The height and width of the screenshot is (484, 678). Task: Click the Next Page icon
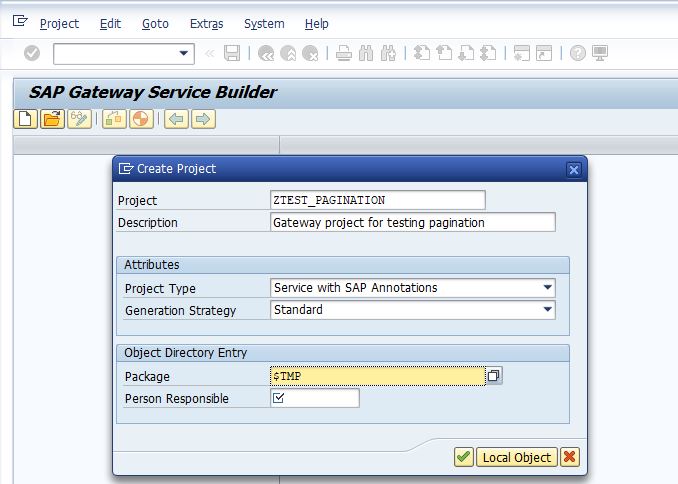tap(466, 53)
